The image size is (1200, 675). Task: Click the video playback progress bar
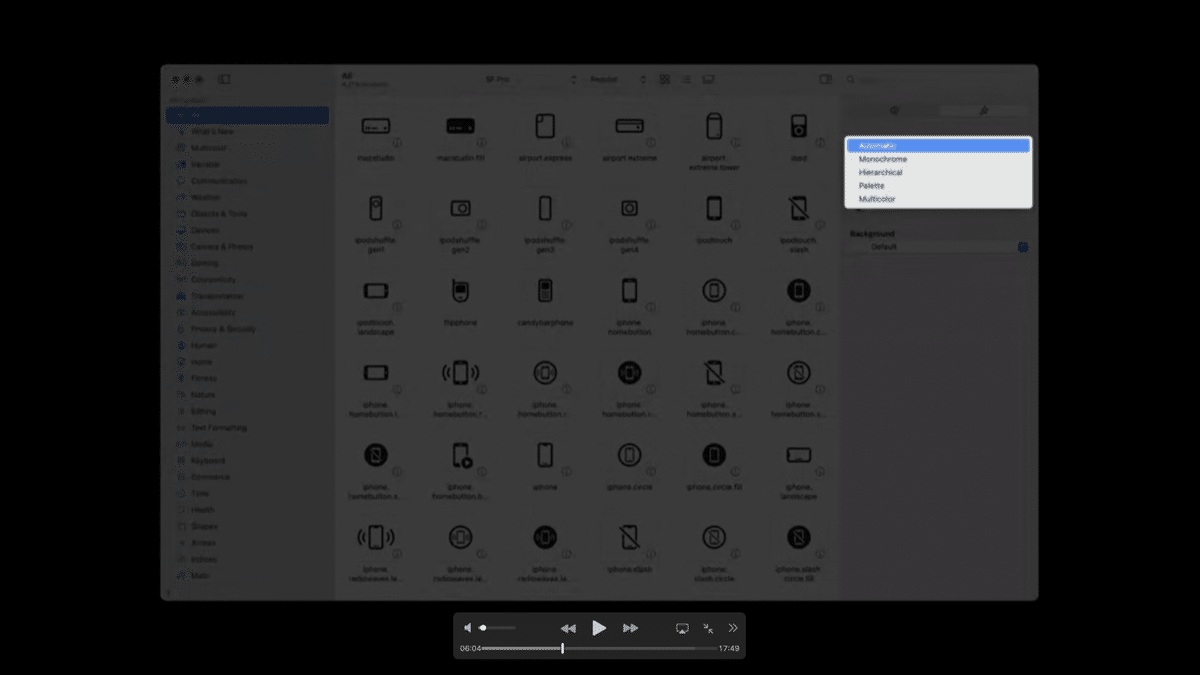pos(599,648)
